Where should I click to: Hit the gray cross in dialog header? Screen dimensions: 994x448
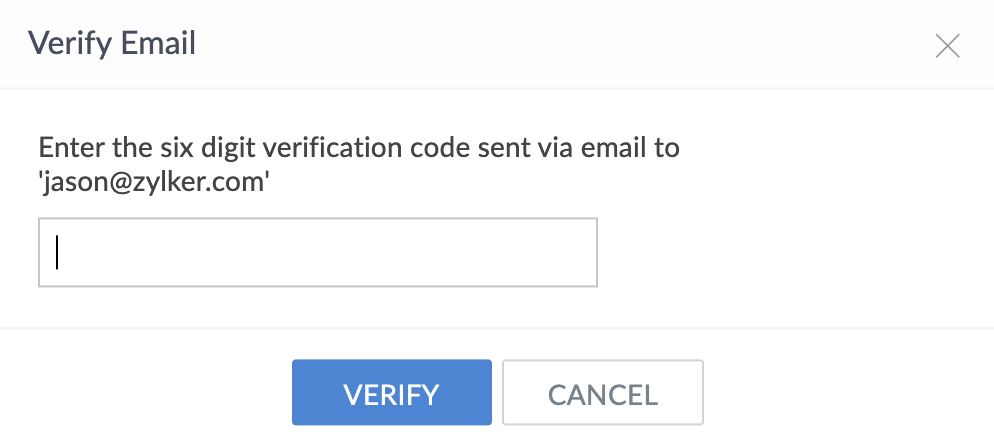[x=946, y=45]
